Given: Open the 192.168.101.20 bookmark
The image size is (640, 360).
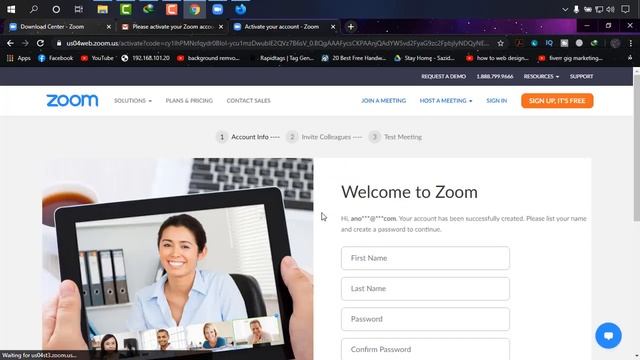Looking at the screenshot, I should pos(145,58).
